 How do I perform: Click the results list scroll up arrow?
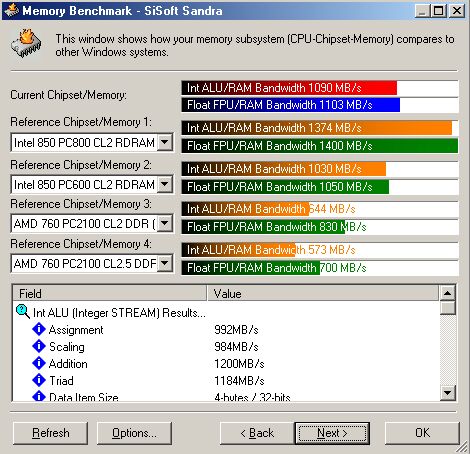[x=447, y=293]
